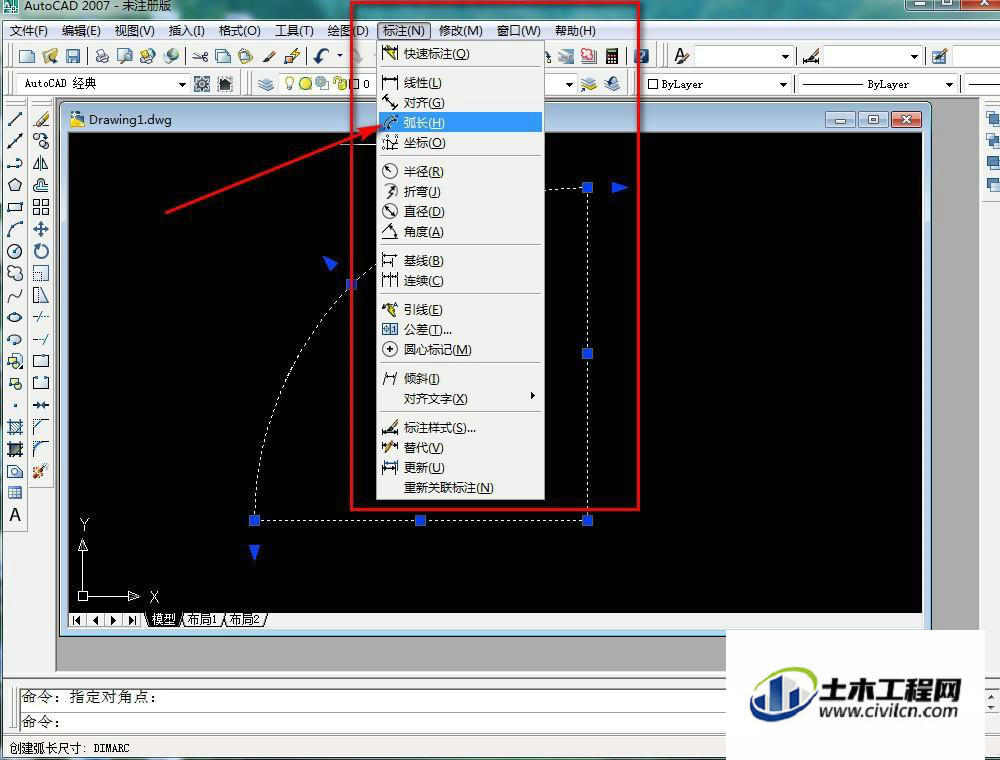The width and height of the screenshot is (1000, 760).
Task: Open the AutoCAD 经典 workspace dropdown
Action: coord(182,84)
